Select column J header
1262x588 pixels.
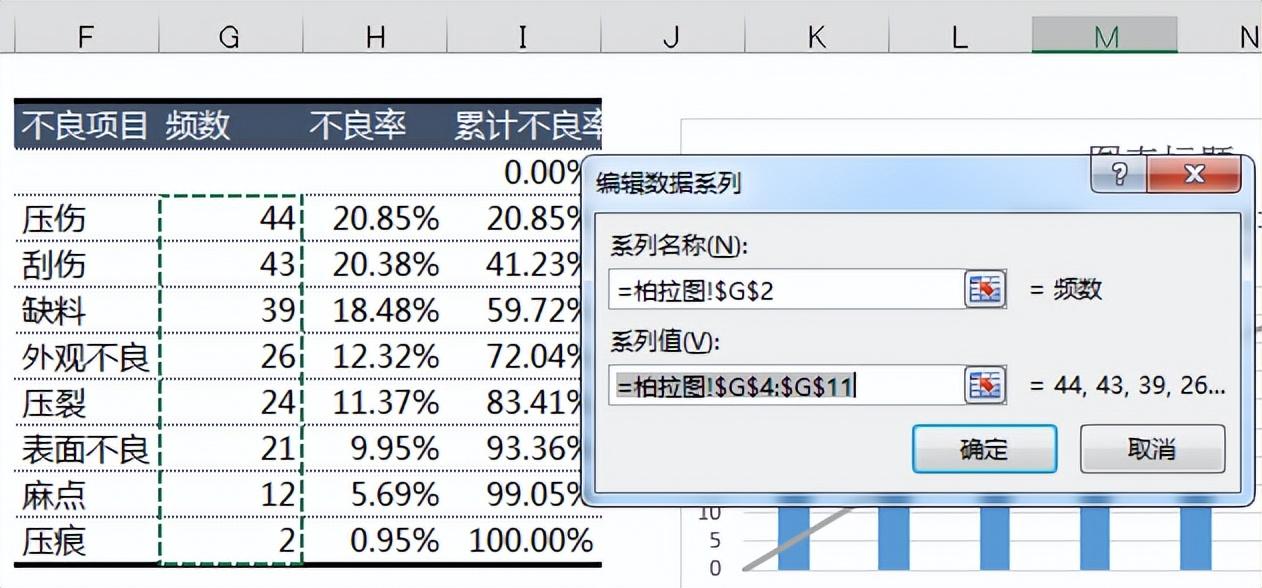(x=671, y=37)
